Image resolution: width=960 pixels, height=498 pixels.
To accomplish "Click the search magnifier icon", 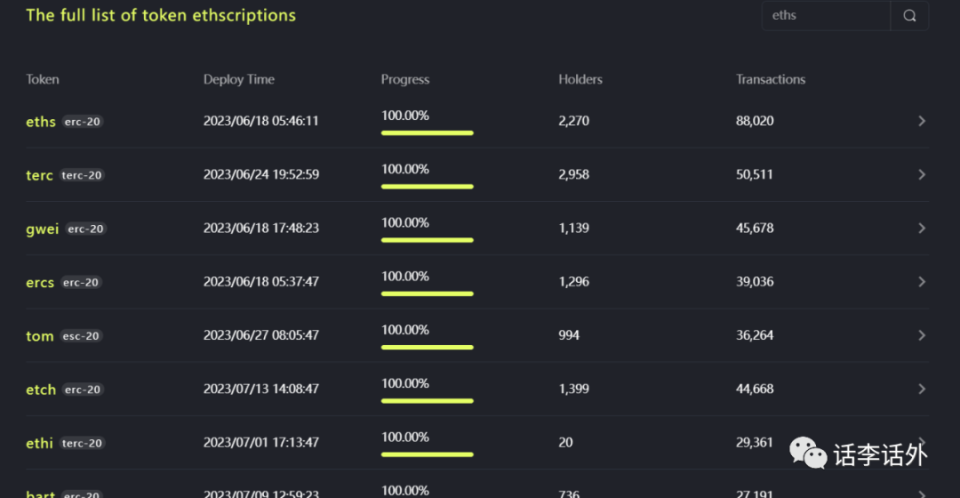I will click(x=909, y=16).
